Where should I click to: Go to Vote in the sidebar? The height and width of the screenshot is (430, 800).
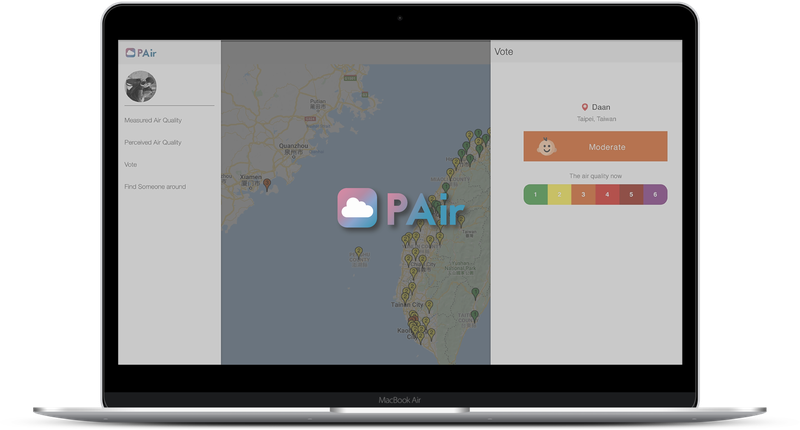pyautogui.click(x=131, y=164)
